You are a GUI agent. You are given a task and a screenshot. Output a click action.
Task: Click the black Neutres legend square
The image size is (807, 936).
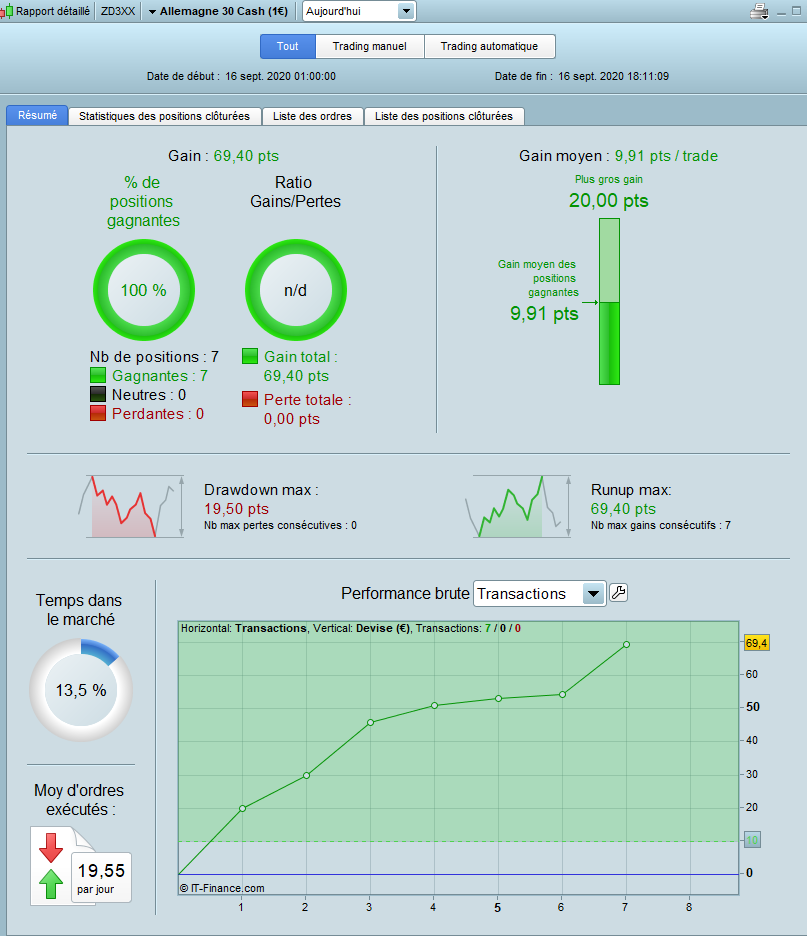click(x=98, y=395)
